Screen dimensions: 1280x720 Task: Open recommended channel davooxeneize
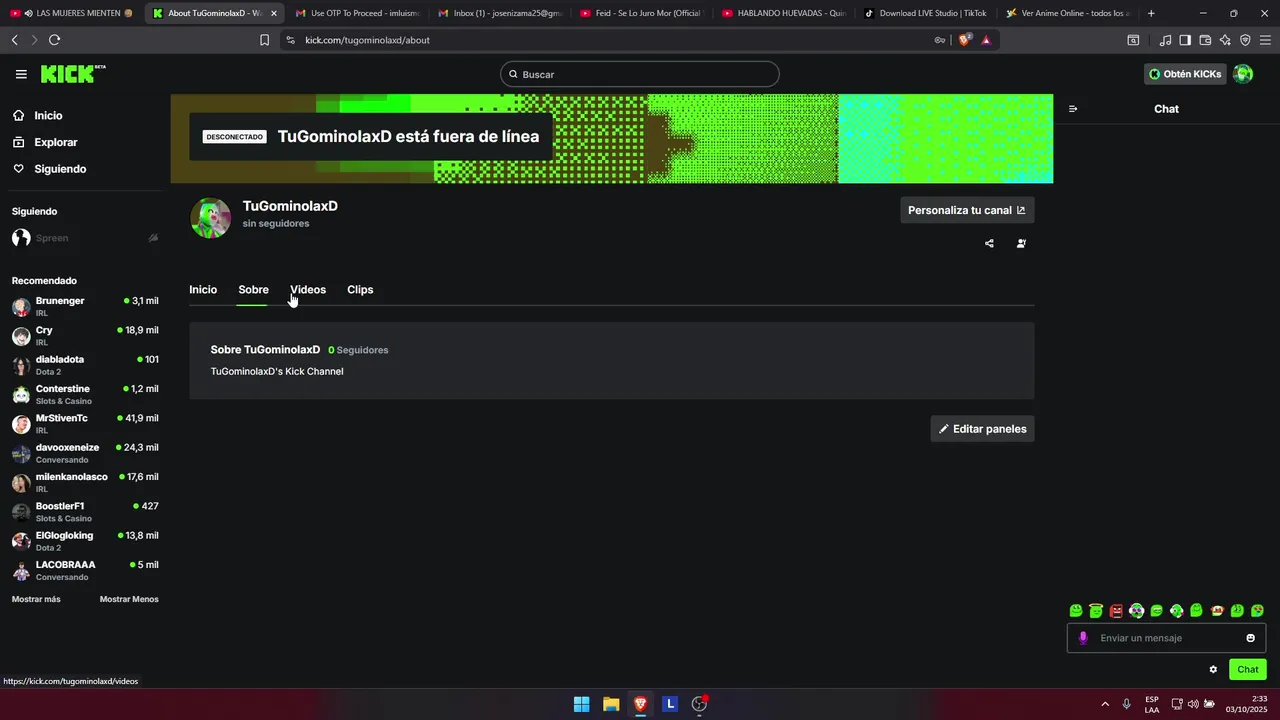coord(85,453)
